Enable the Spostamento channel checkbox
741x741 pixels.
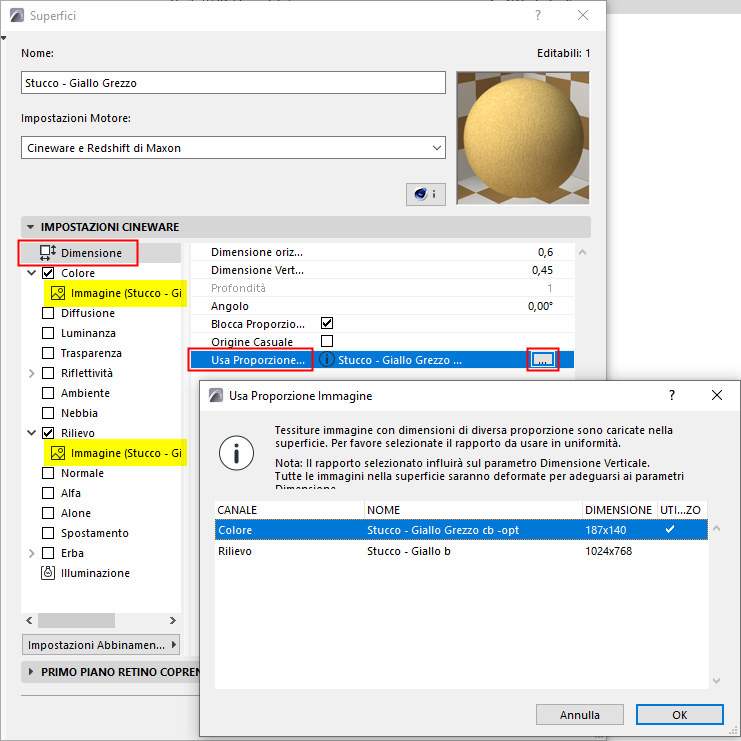pos(48,533)
